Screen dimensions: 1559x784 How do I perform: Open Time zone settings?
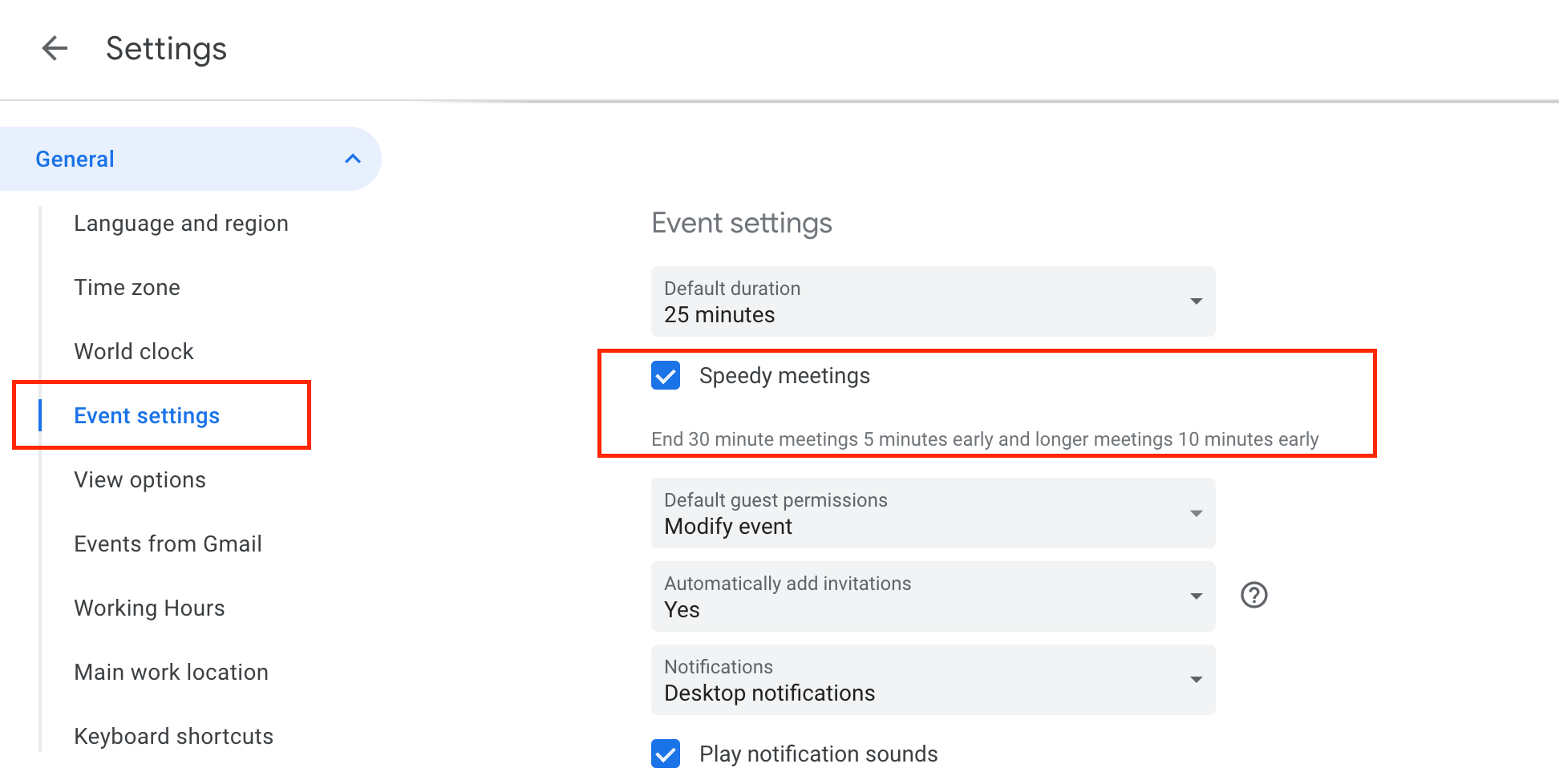pos(126,287)
